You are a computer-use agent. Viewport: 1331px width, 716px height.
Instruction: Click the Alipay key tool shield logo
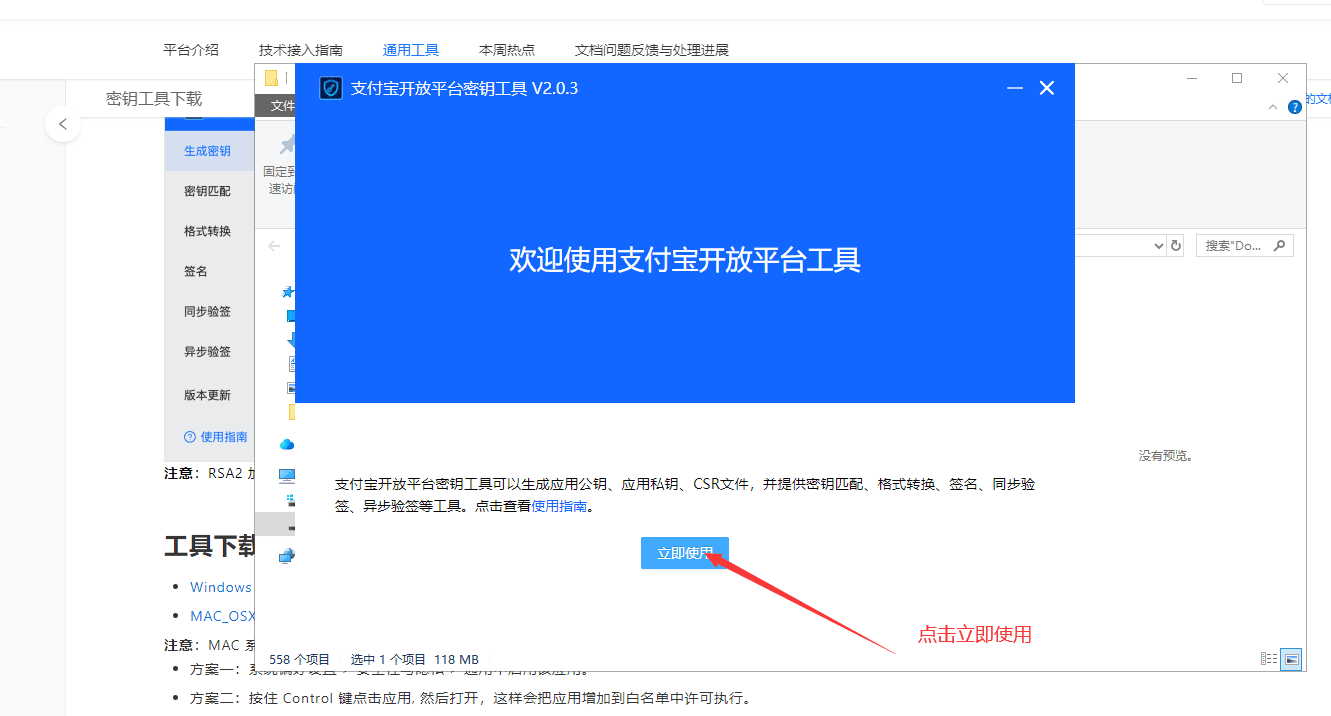click(331, 88)
